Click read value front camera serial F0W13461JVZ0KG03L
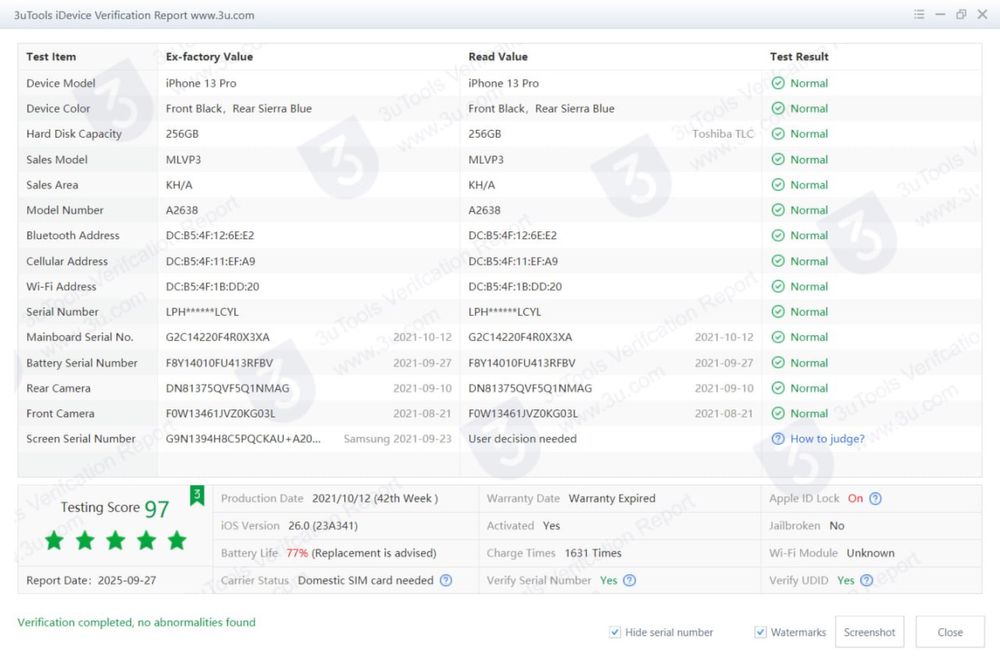Image resolution: width=1000 pixels, height=663 pixels. pos(523,413)
